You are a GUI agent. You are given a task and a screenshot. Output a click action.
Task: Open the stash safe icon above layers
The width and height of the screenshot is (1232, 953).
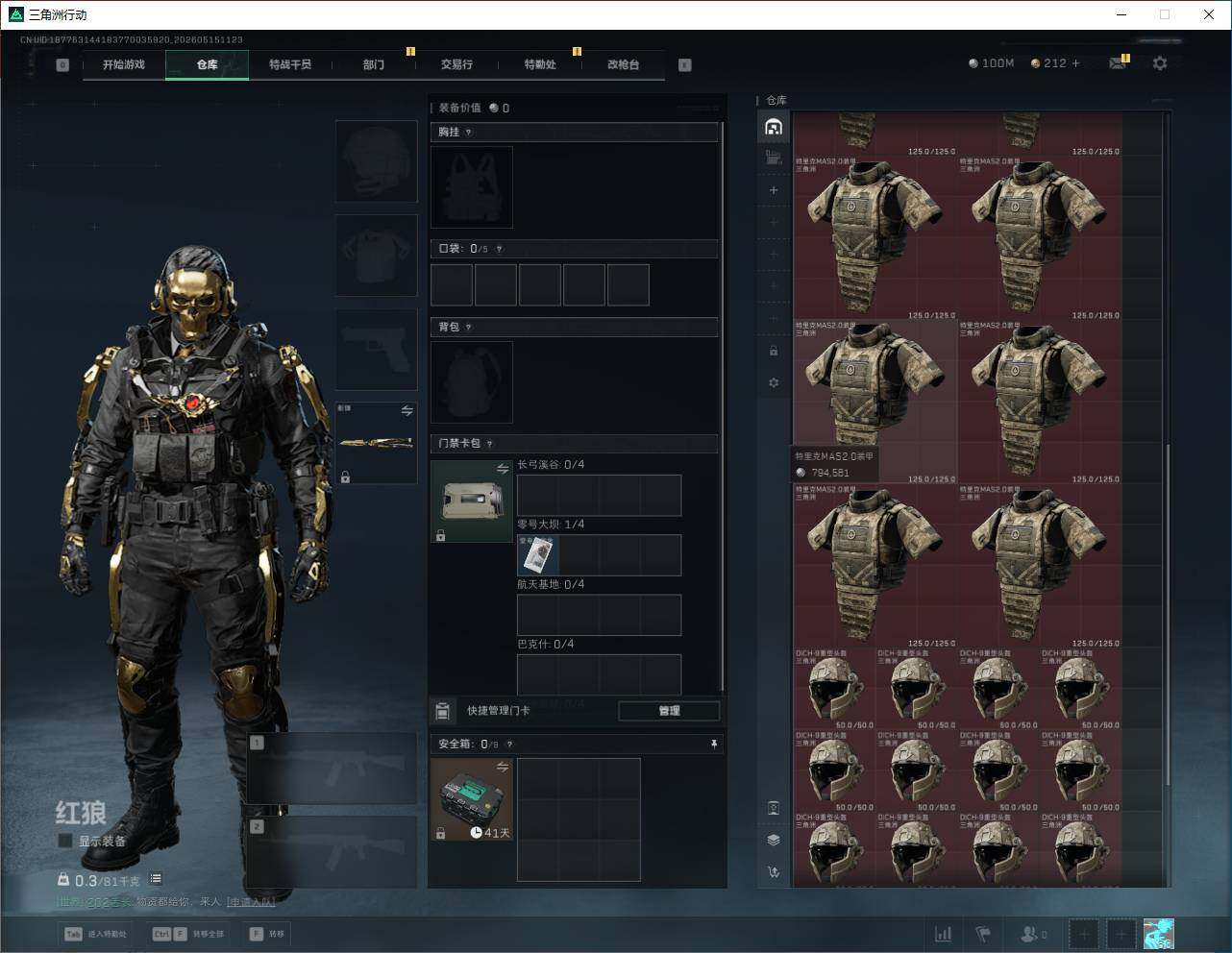[774, 808]
